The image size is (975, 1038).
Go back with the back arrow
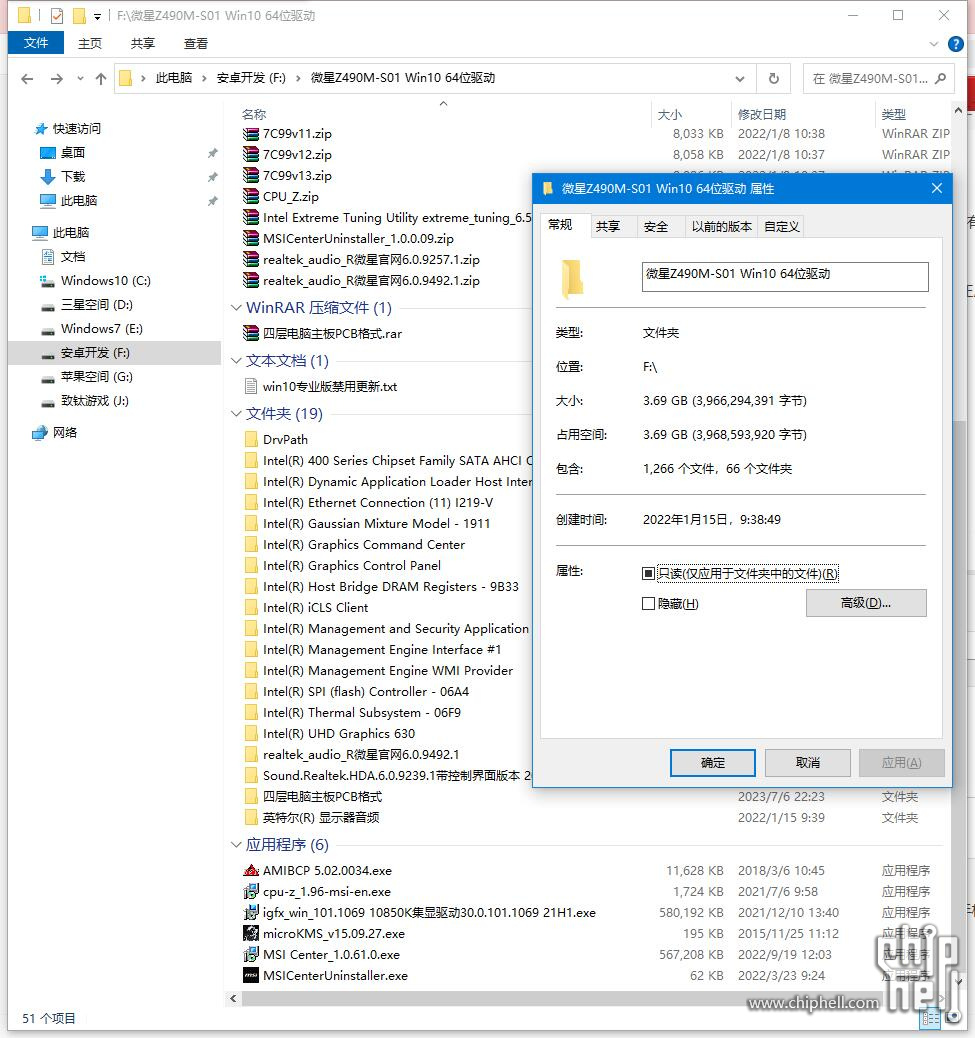click(x=27, y=79)
